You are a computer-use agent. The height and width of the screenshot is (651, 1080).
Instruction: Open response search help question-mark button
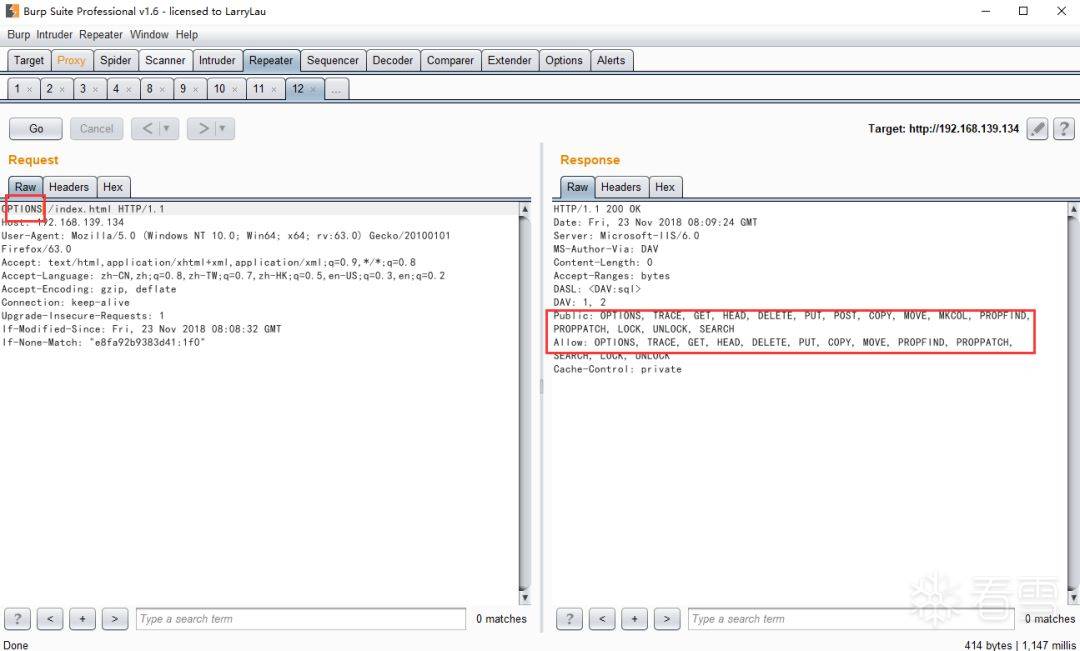click(x=569, y=619)
